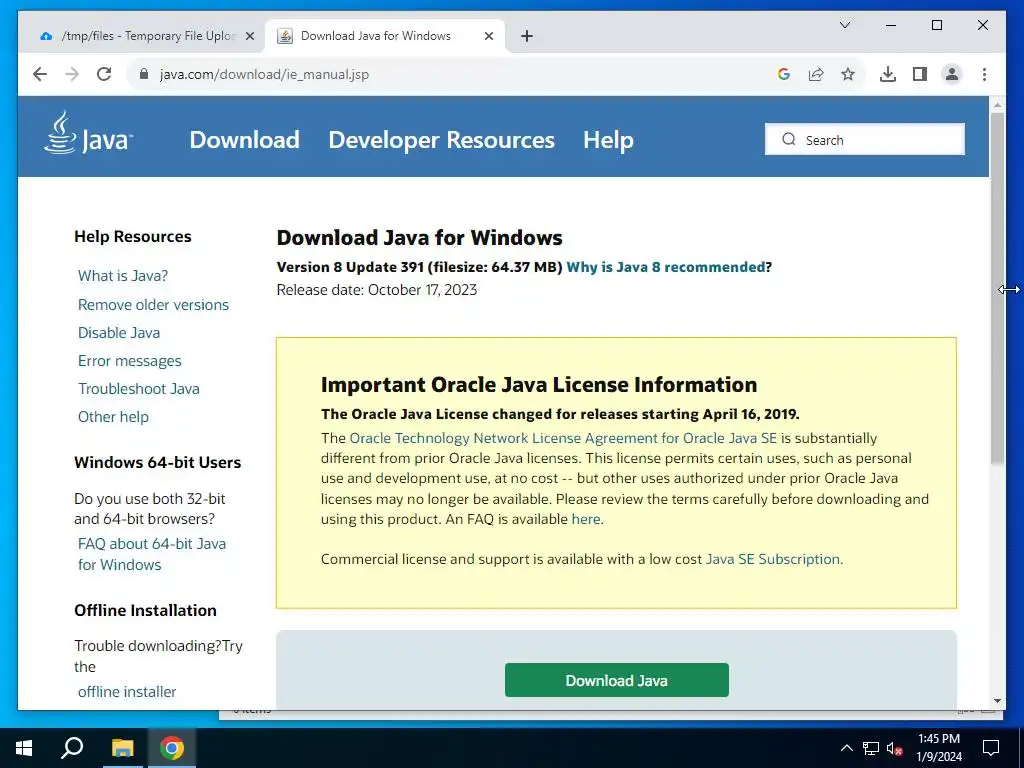Click the 'Offline Installation' heading

pyautogui.click(x=145, y=610)
